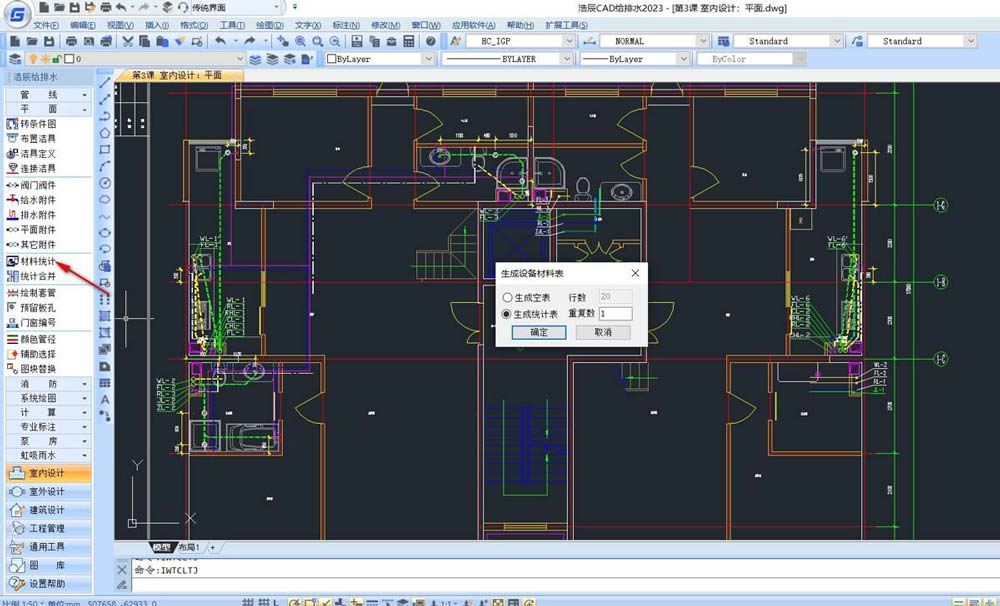Select the 生成空表 radio button
Viewport: 1000px width, 606px height.
click(x=507, y=297)
